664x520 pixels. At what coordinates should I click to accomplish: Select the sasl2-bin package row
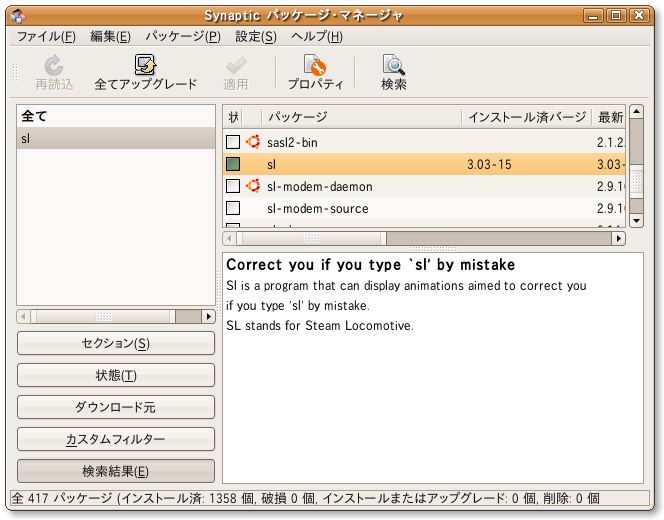click(x=424, y=142)
